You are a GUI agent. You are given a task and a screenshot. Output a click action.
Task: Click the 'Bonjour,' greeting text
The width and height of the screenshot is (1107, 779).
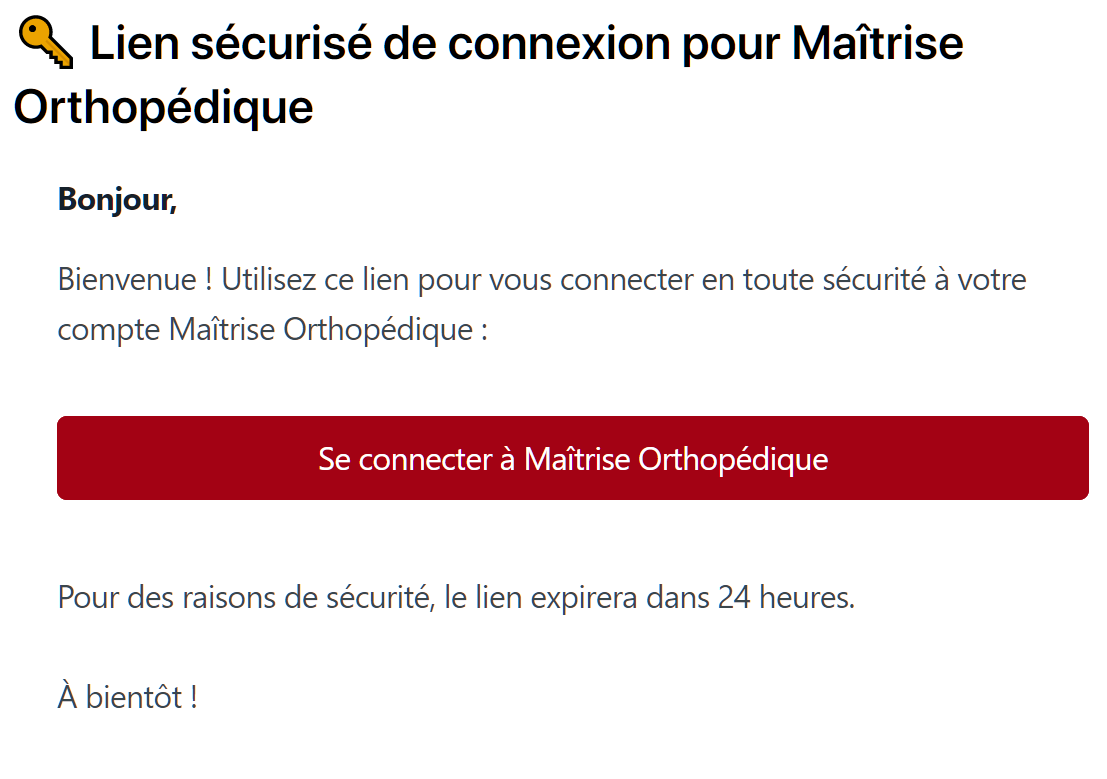115,199
